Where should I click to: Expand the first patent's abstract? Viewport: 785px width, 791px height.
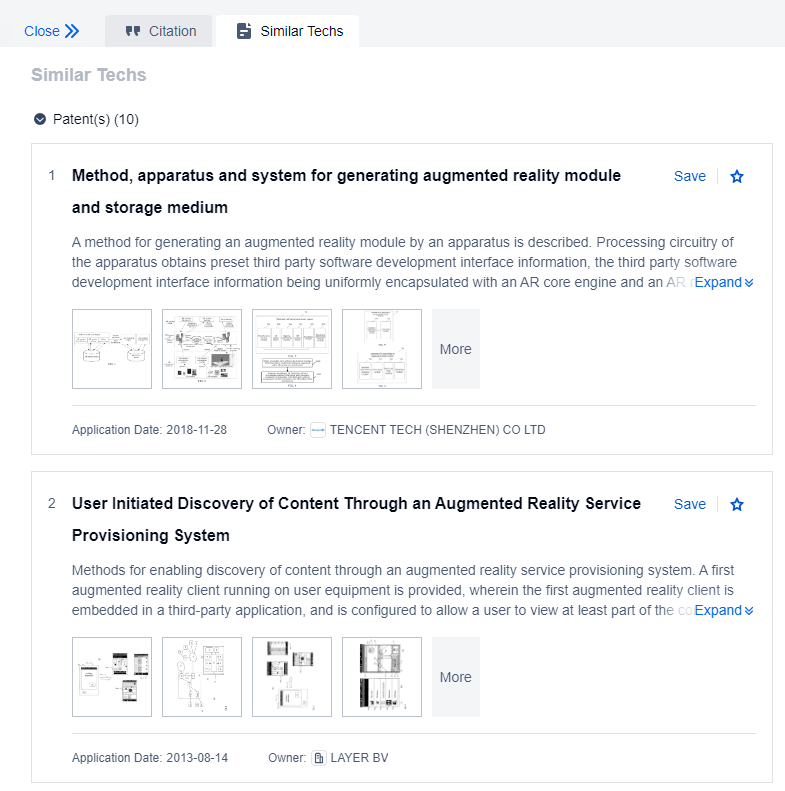[x=723, y=282]
